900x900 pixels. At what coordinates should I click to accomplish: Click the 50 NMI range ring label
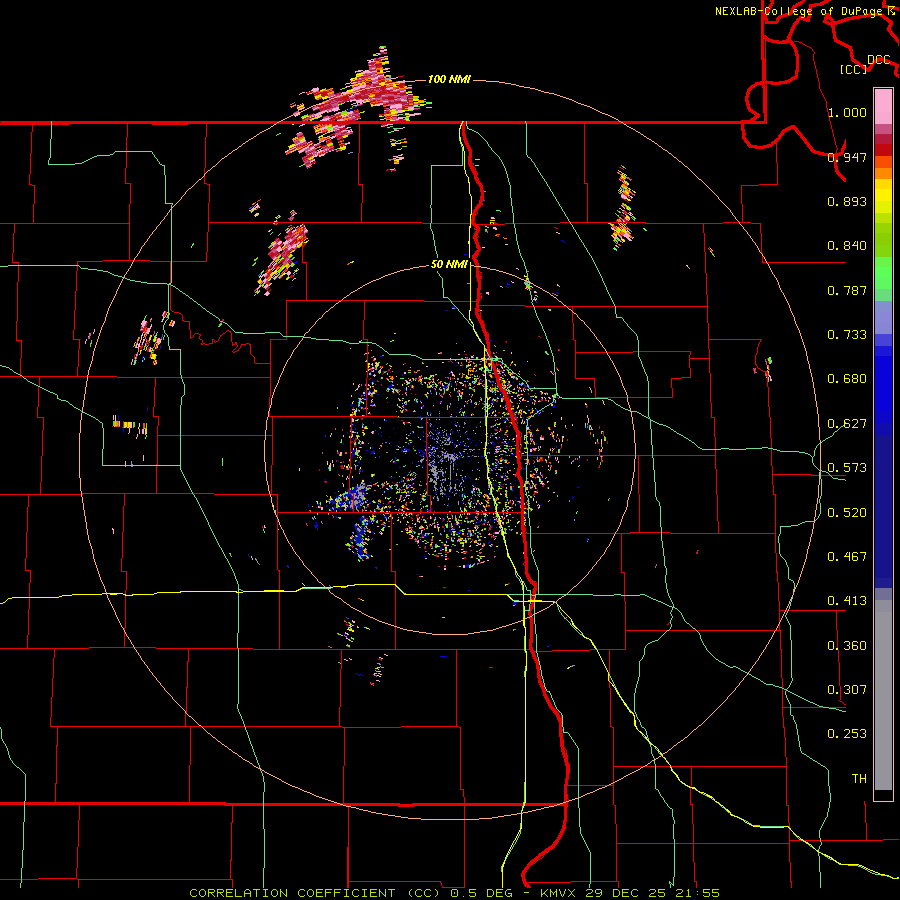[x=449, y=265]
